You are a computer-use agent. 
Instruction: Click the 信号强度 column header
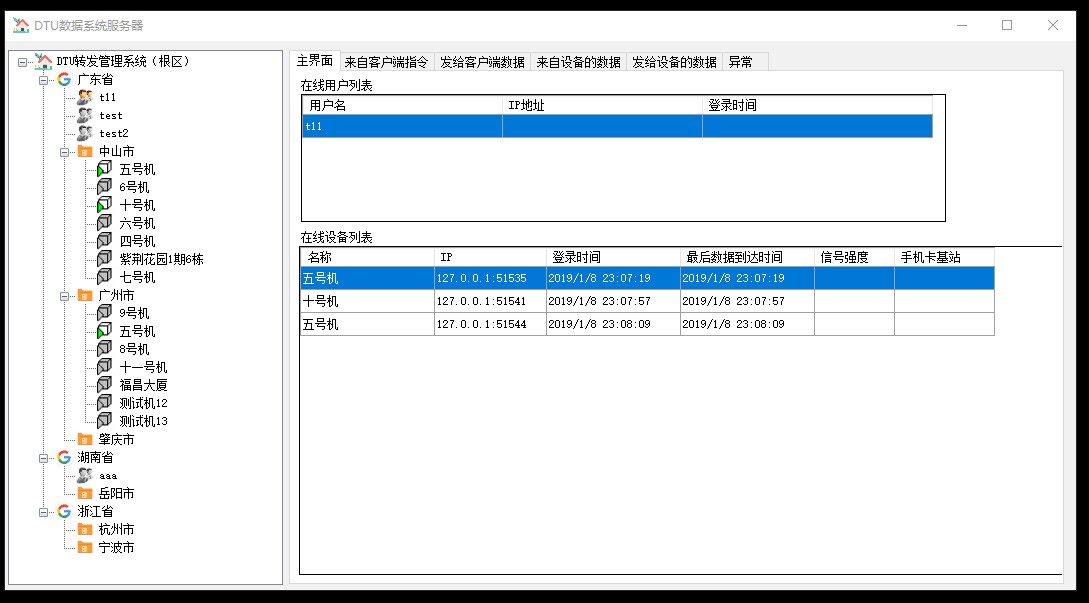854,257
